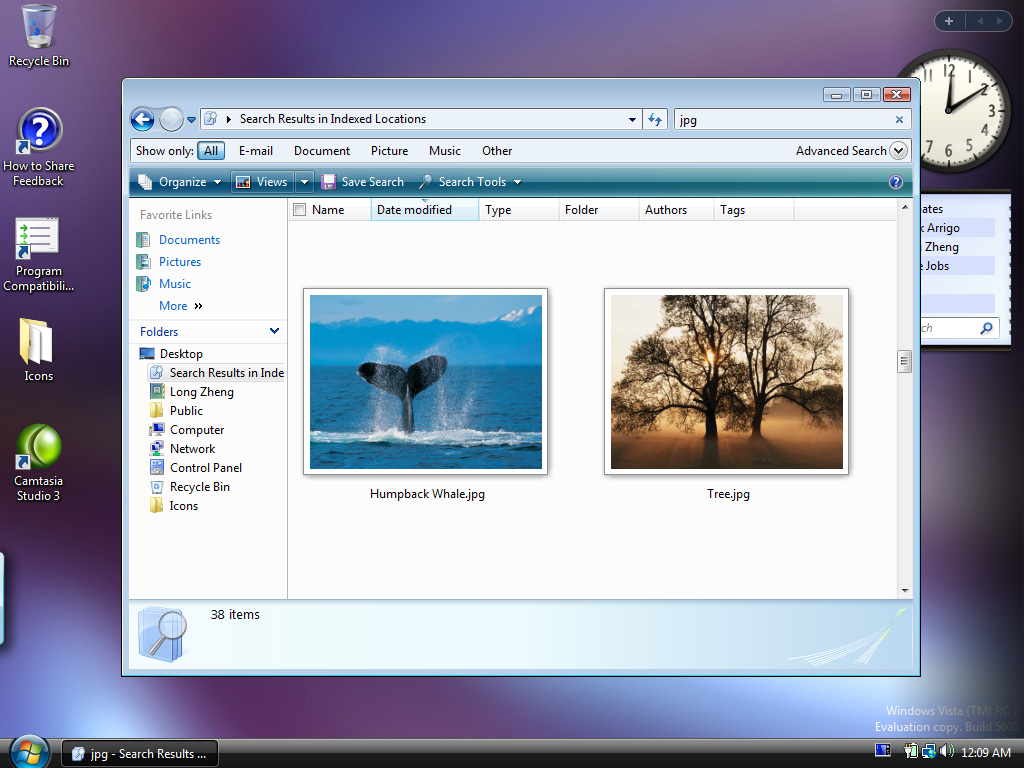Click the scroll down arrow in results
The image size is (1024, 768).
[904, 590]
